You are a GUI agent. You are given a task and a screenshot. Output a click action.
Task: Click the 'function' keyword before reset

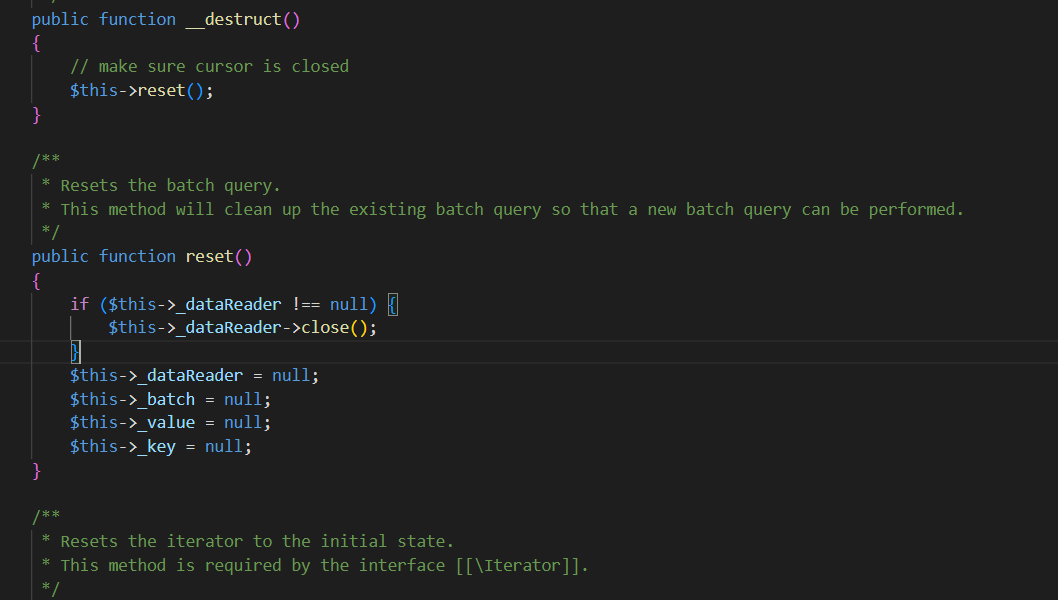[137, 256]
